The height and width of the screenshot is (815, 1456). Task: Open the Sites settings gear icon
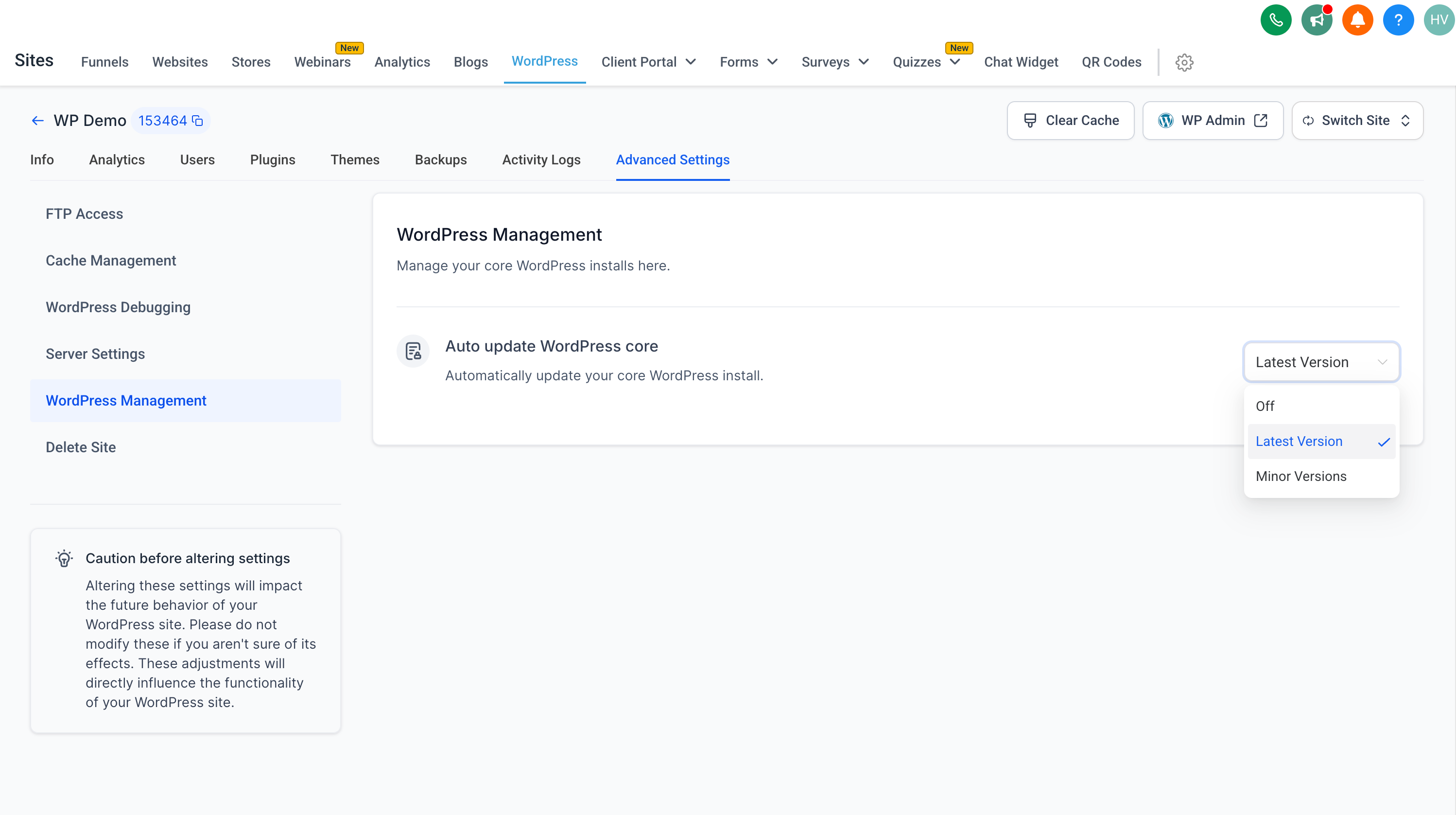tap(1184, 62)
